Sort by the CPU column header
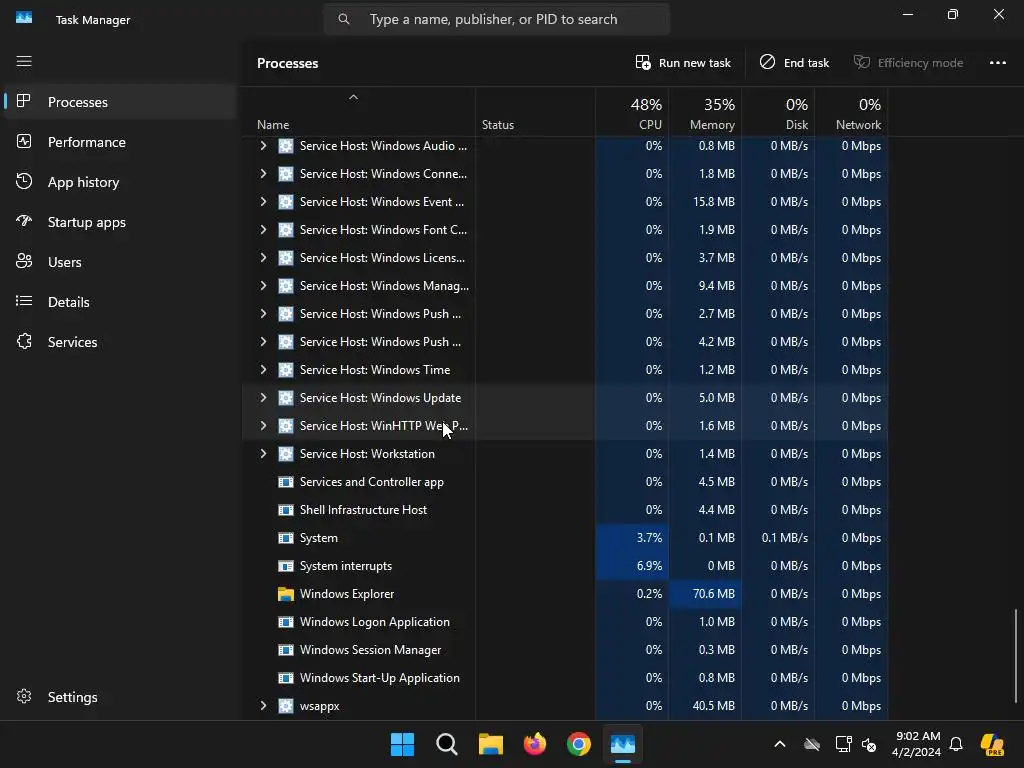 (x=632, y=113)
